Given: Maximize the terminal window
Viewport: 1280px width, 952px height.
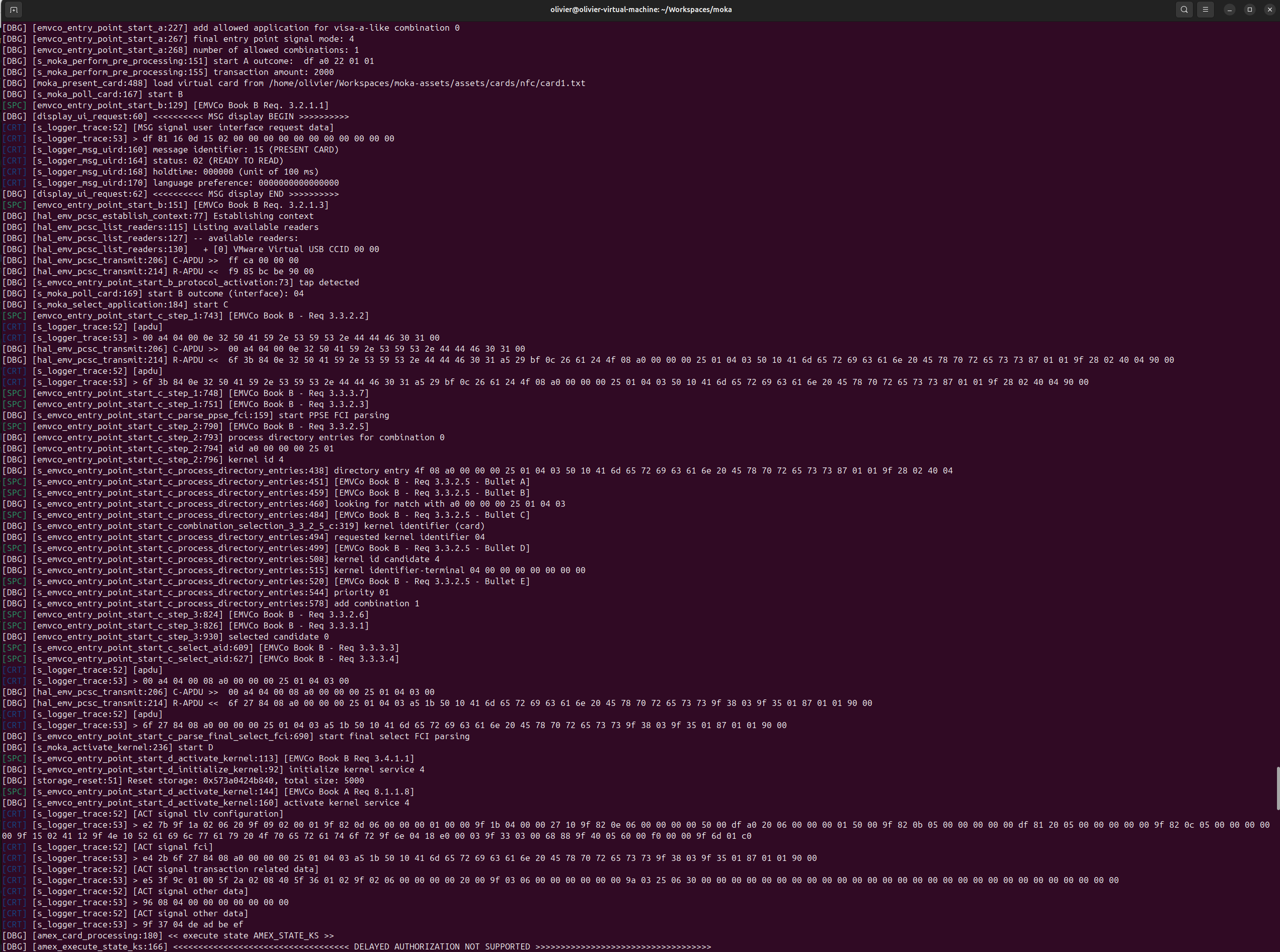Looking at the screenshot, I should click(1249, 10).
